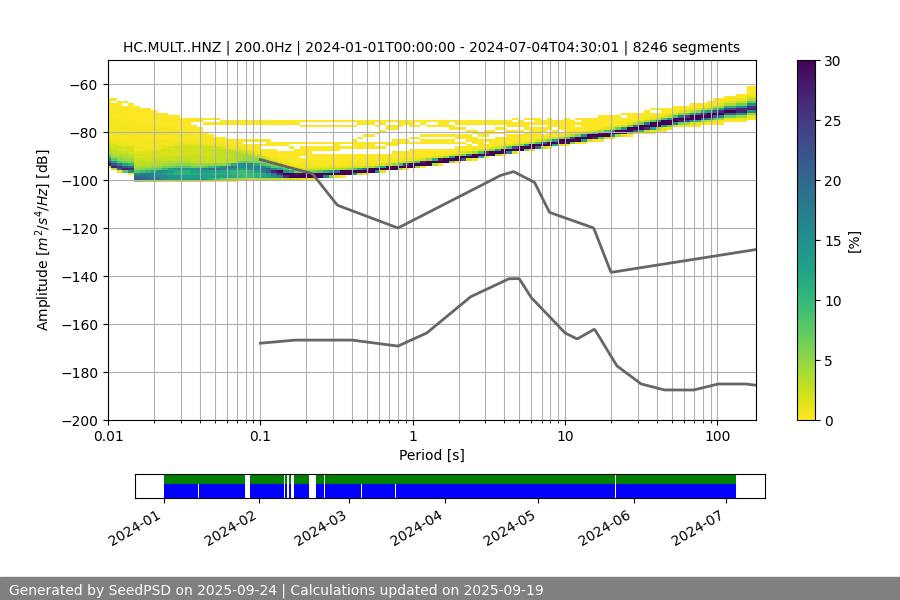Screen dimensions: 900x600
Task: Click the blue data availability bar
Action: click(x=450, y=491)
